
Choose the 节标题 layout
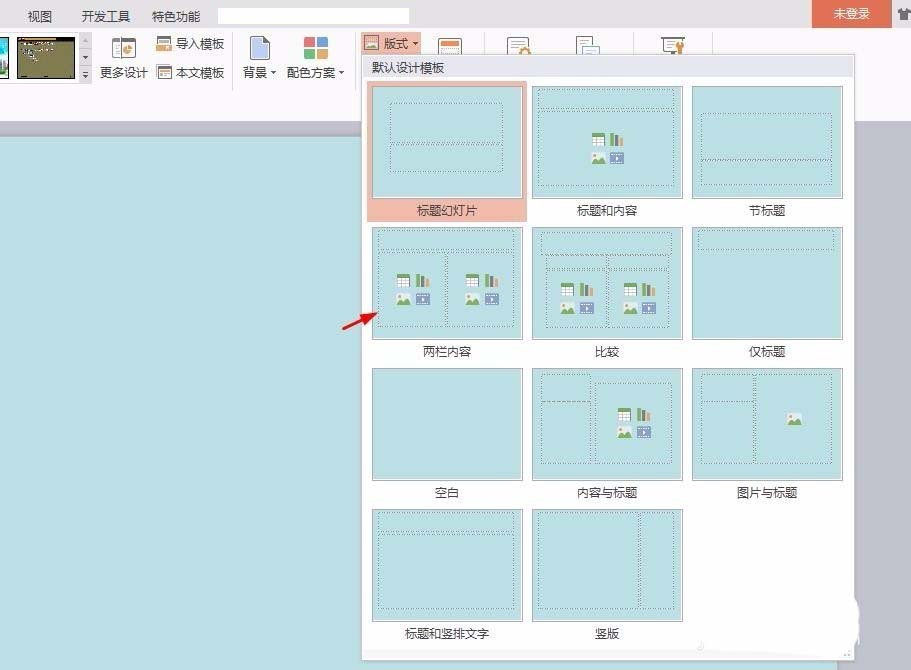click(767, 151)
